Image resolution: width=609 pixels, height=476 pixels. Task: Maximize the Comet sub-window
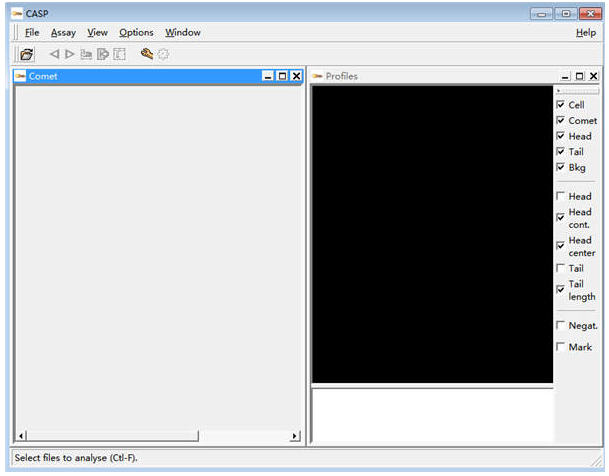coord(282,76)
